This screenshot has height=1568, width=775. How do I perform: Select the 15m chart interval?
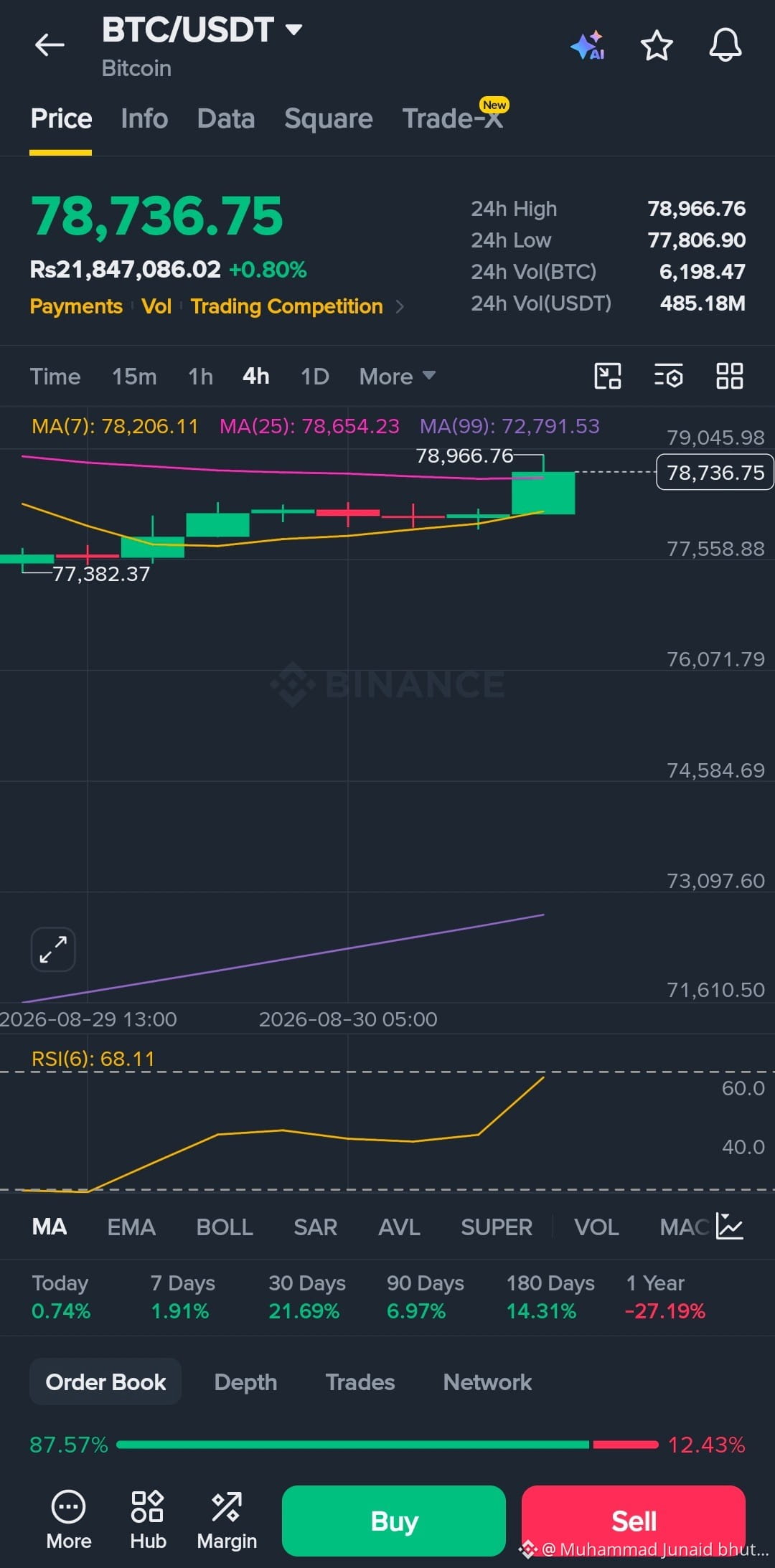[x=134, y=377]
